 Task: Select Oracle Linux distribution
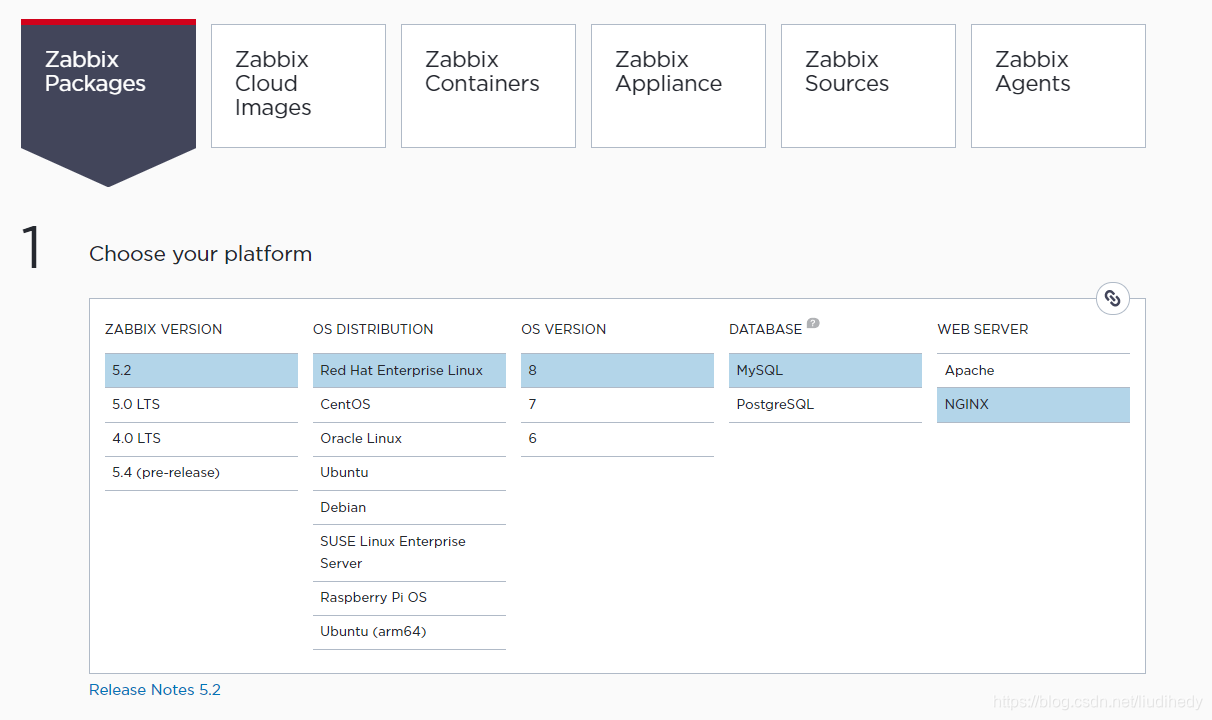coord(409,438)
